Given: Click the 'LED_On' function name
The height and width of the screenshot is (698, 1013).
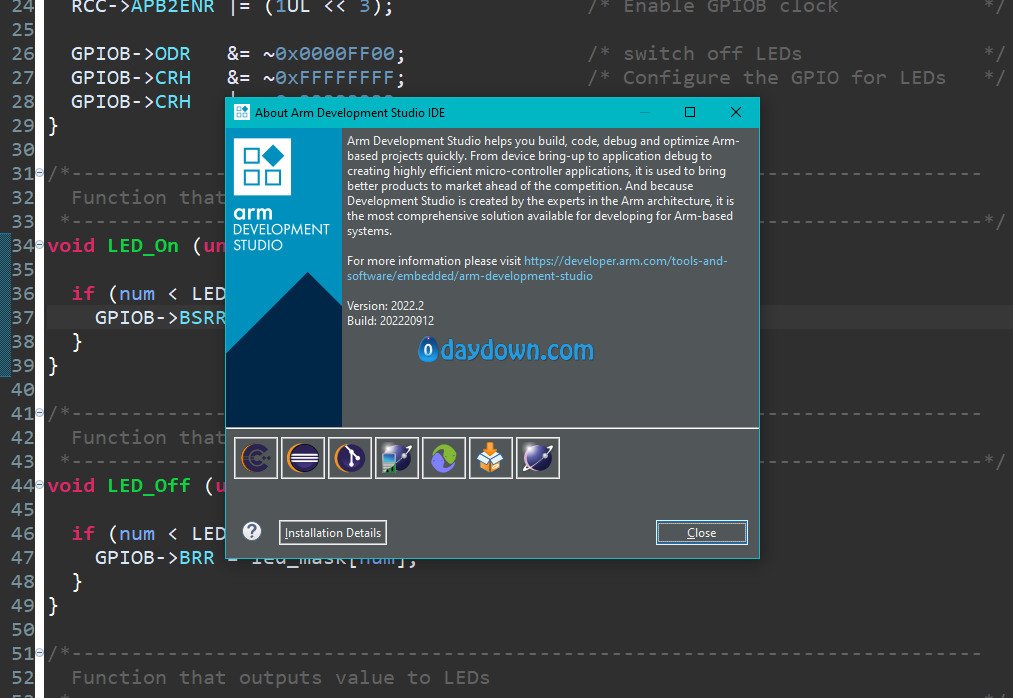Looking at the screenshot, I should [143, 246].
